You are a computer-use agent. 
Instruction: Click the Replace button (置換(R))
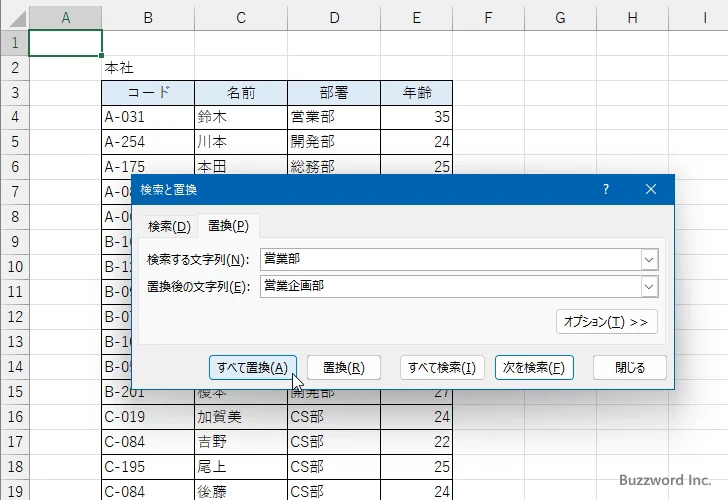[x=343, y=367]
